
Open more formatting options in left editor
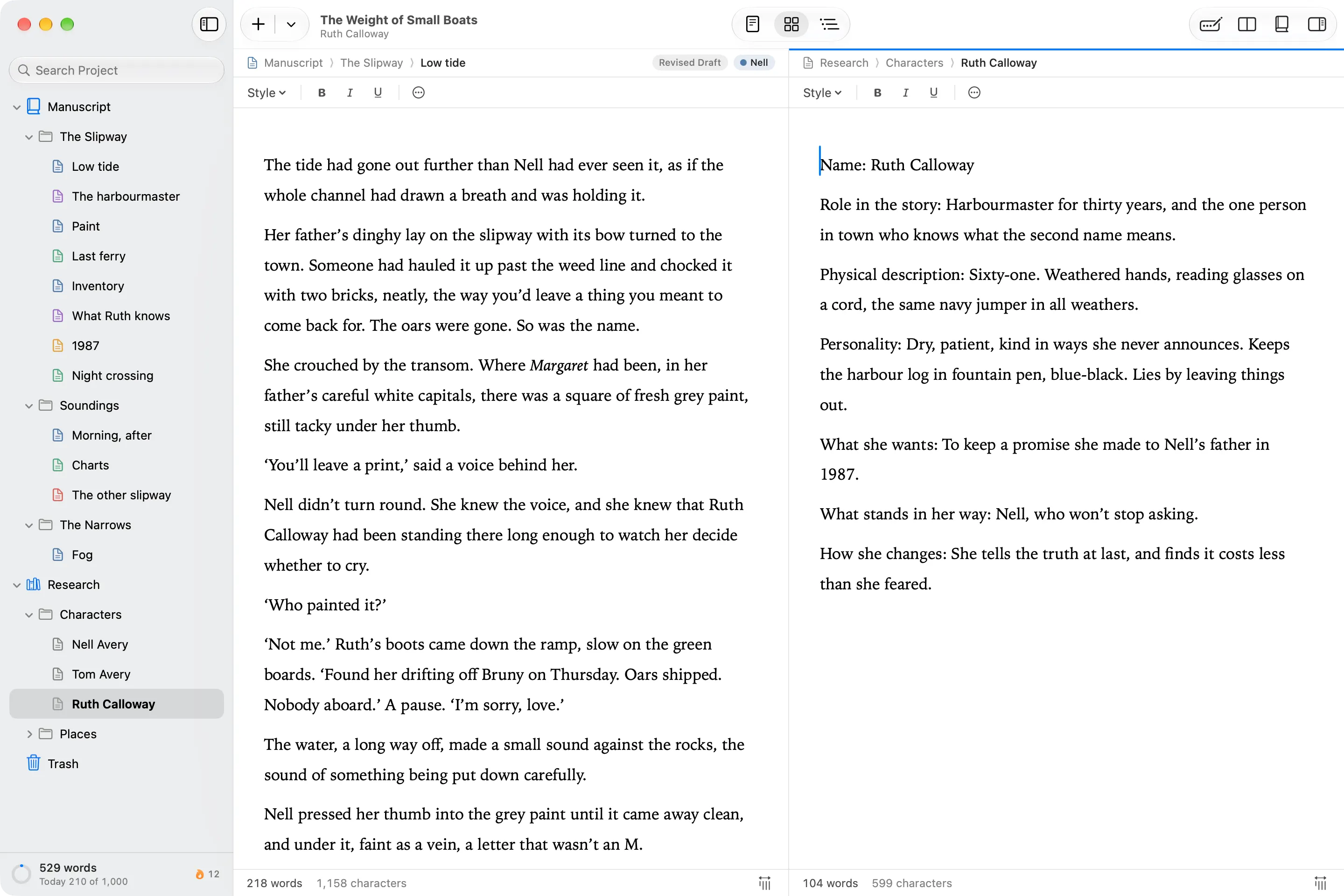419,92
